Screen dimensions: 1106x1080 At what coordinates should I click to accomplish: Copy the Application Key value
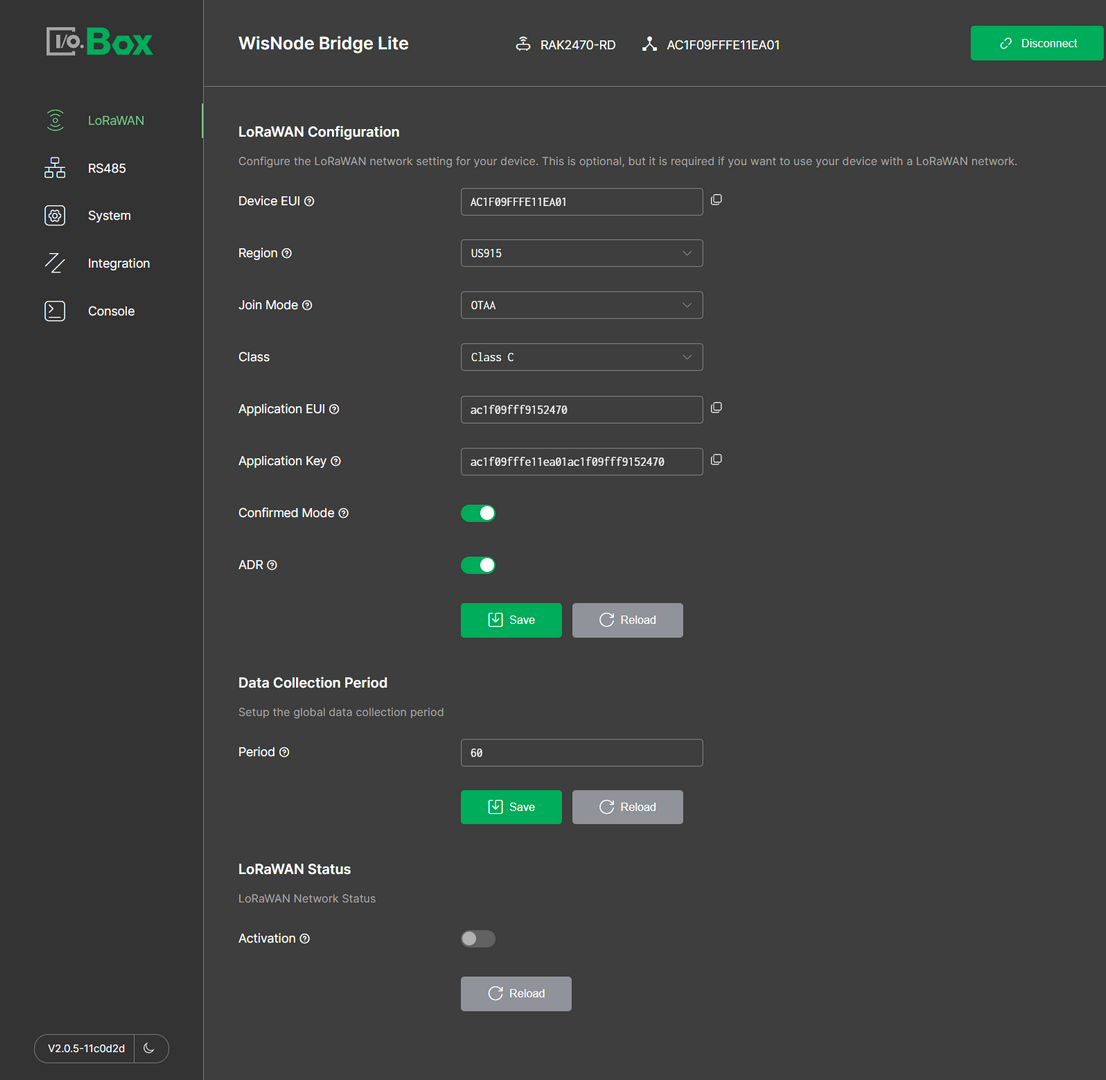(x=716, y=460)
